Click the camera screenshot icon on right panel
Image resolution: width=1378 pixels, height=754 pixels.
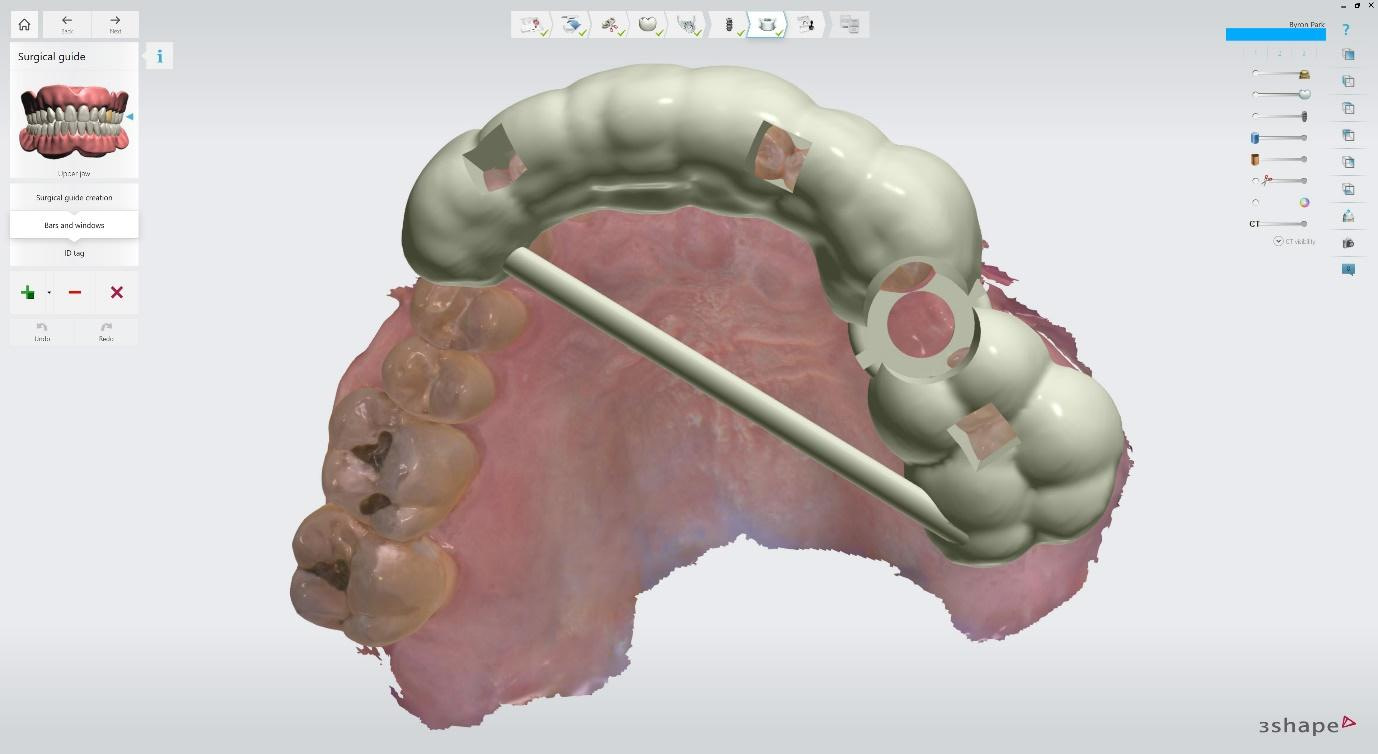[1348, 242]
